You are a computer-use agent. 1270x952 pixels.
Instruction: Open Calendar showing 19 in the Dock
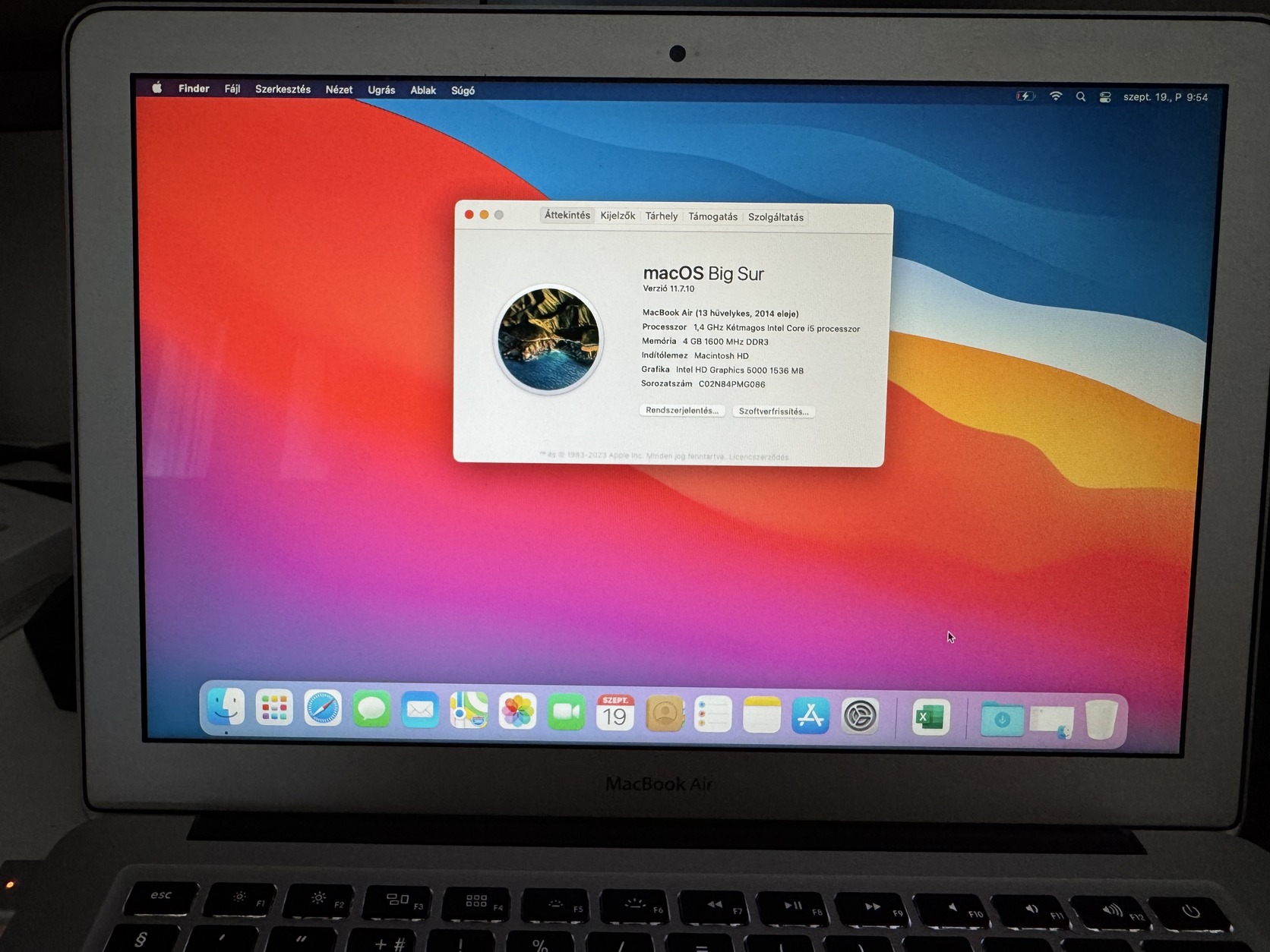click(615, 714)
